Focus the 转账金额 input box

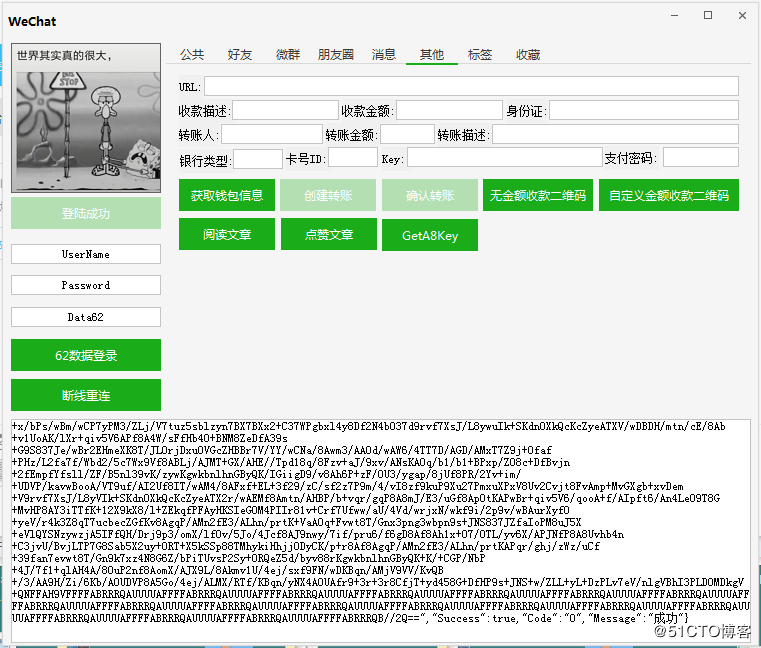pyautogui.click(x=407, y=134)
